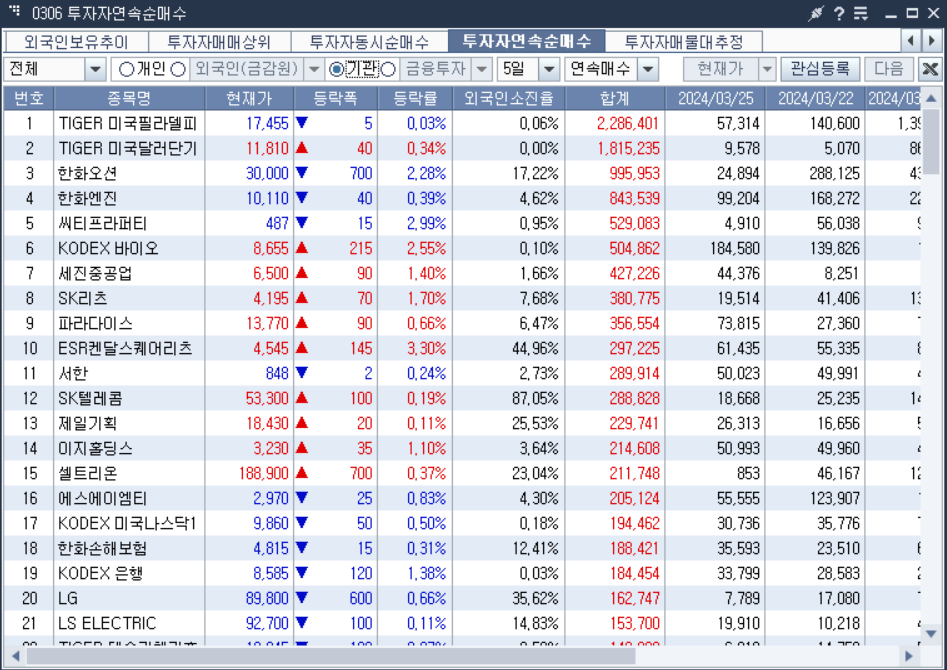Switch to the 투자자매매상위 tab
Viewport: 947px width, 670px height.
[x=219, y=42]
